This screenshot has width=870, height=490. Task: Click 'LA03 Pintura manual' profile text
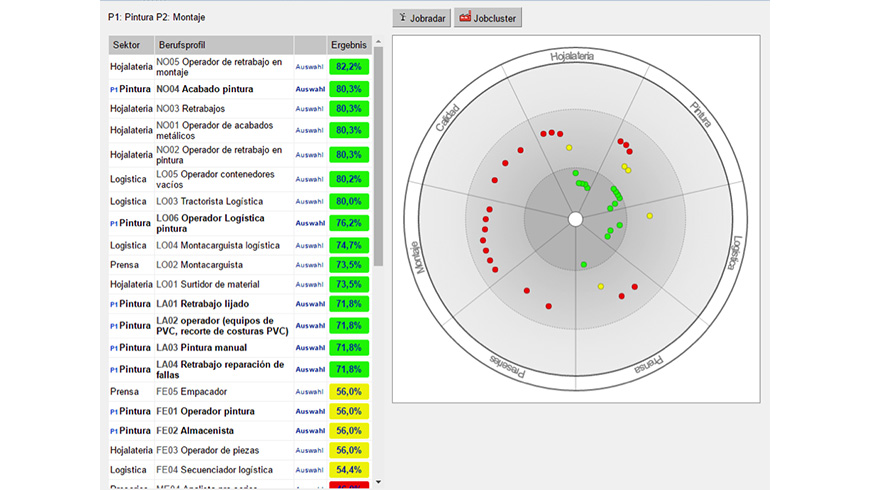201,348
